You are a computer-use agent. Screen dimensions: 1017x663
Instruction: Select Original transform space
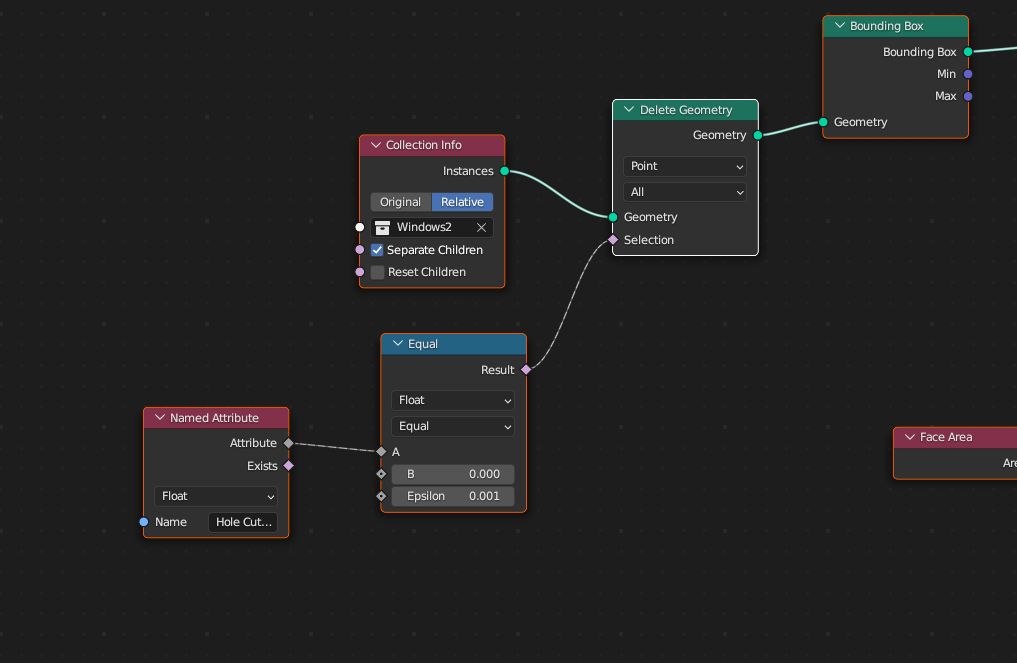coord(401,202)
